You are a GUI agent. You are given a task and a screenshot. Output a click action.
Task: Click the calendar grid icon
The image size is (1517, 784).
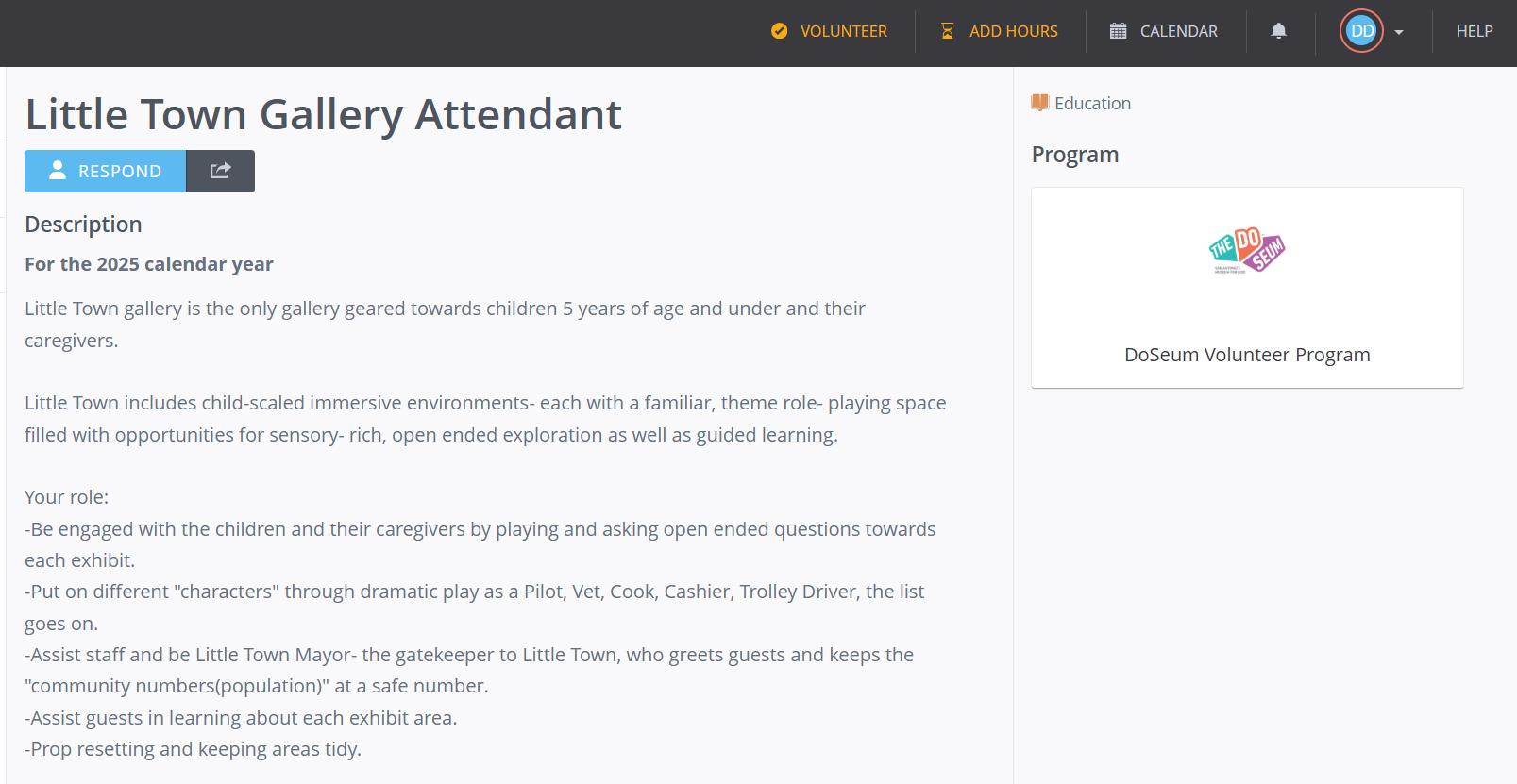(x=1118, y=31)
